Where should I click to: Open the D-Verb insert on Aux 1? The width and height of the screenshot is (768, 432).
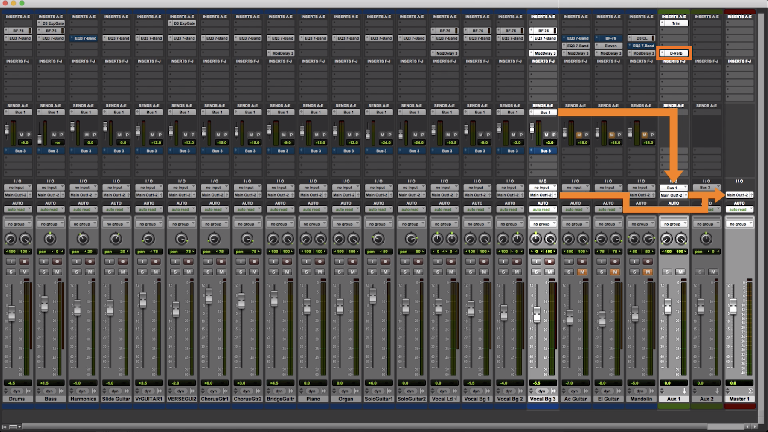tap(674, 52)
